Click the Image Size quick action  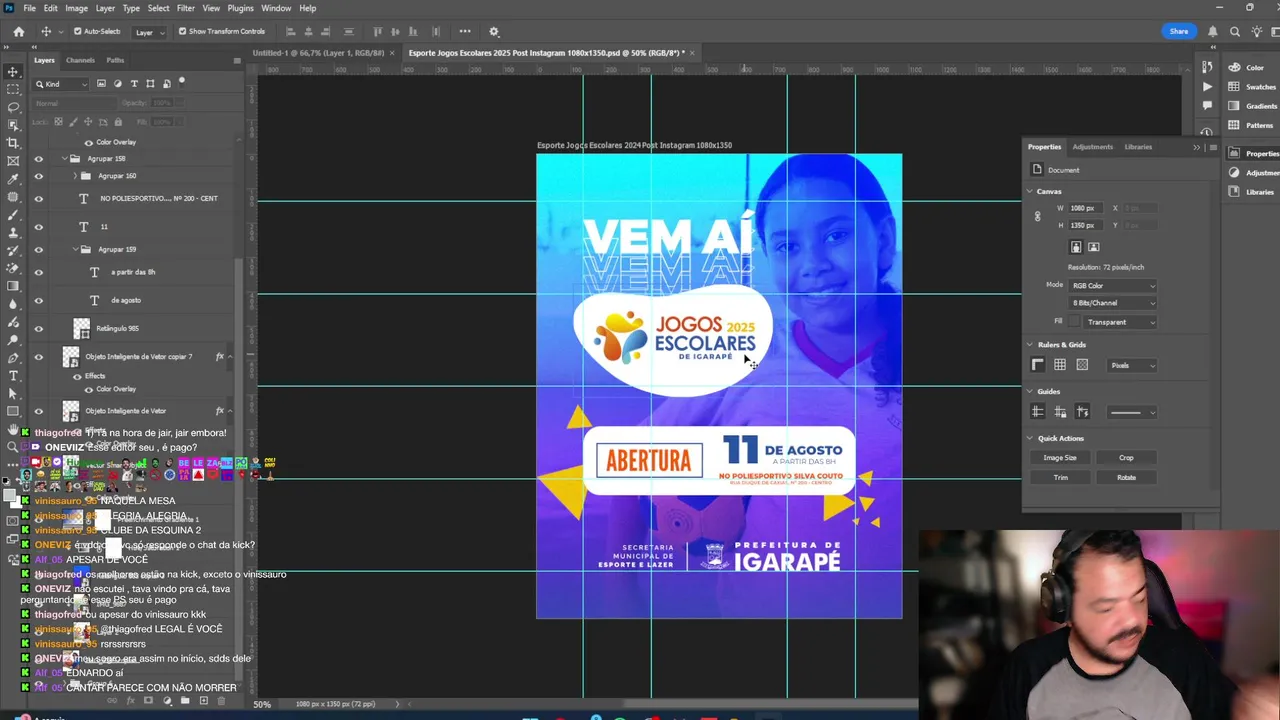pos(1060,457)
